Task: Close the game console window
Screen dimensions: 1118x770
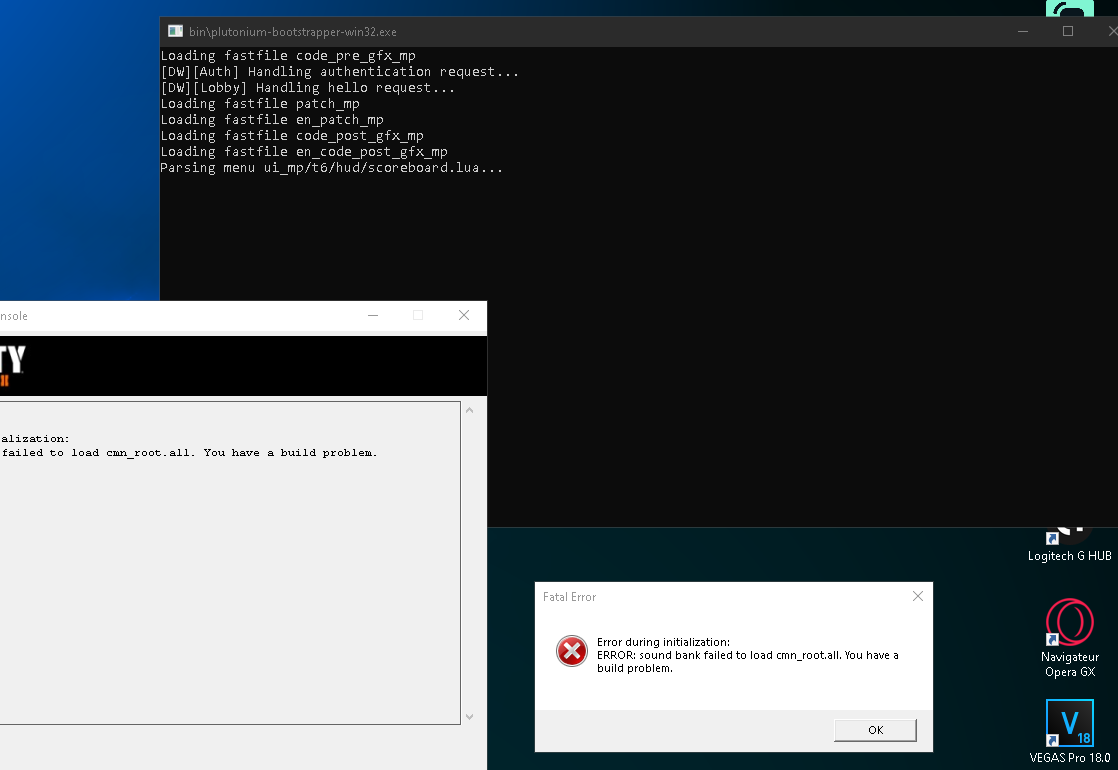Action: tap(464, 315)
